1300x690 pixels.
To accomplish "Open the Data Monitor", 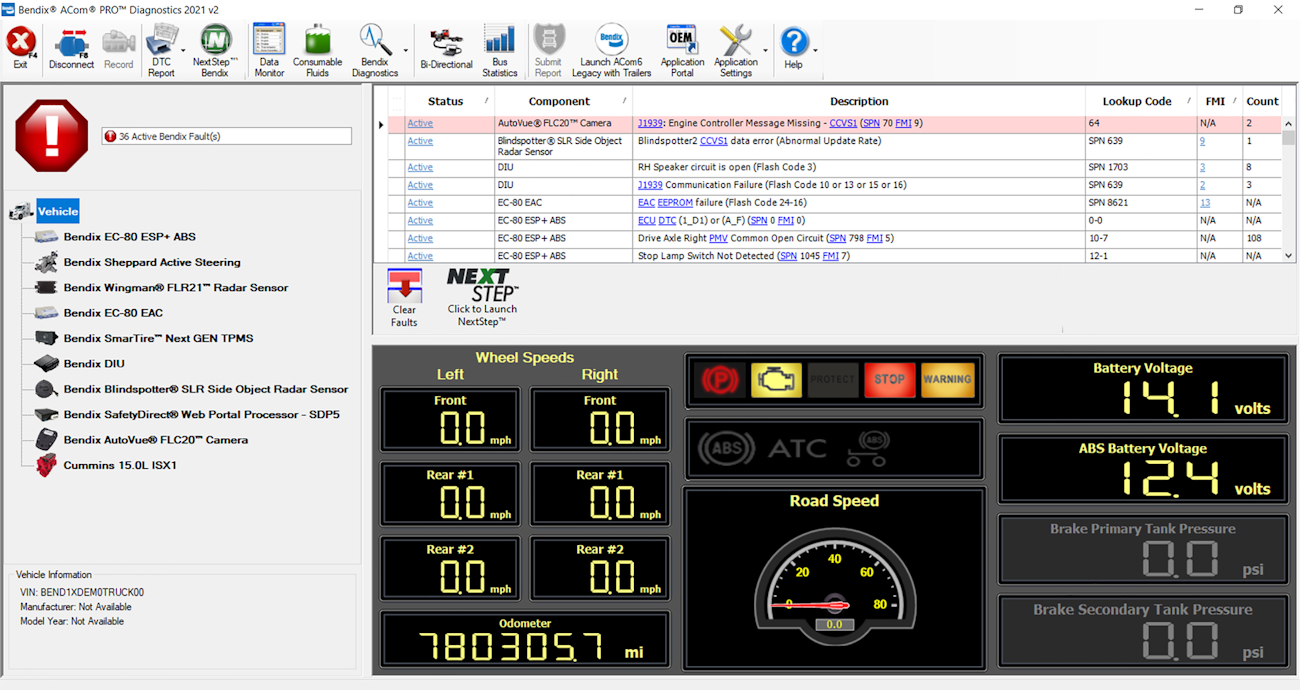I will (x=268, y=48).
